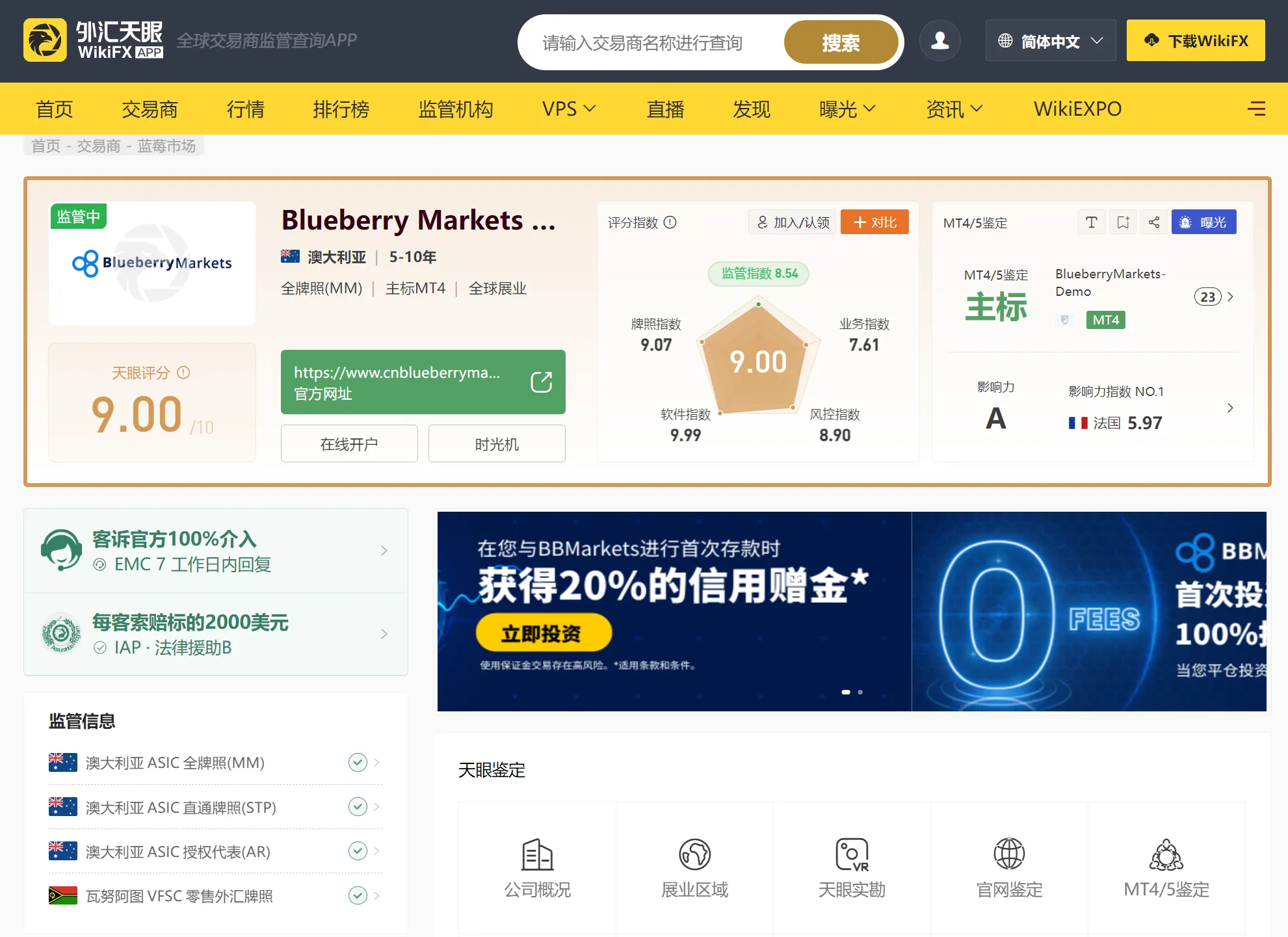The image size is (1288, 937).
Task: Click the 监管指数 8.54 badge
Action: click(759, 273)
